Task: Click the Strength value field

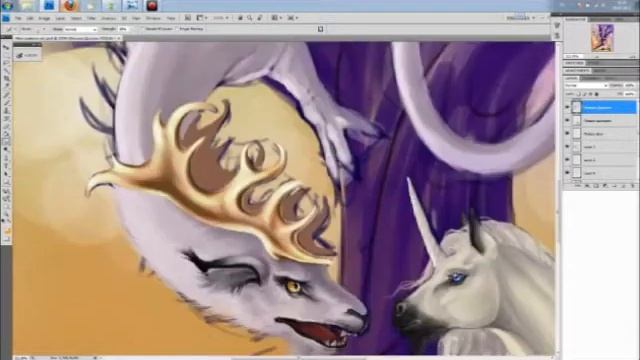Action: 124,29
